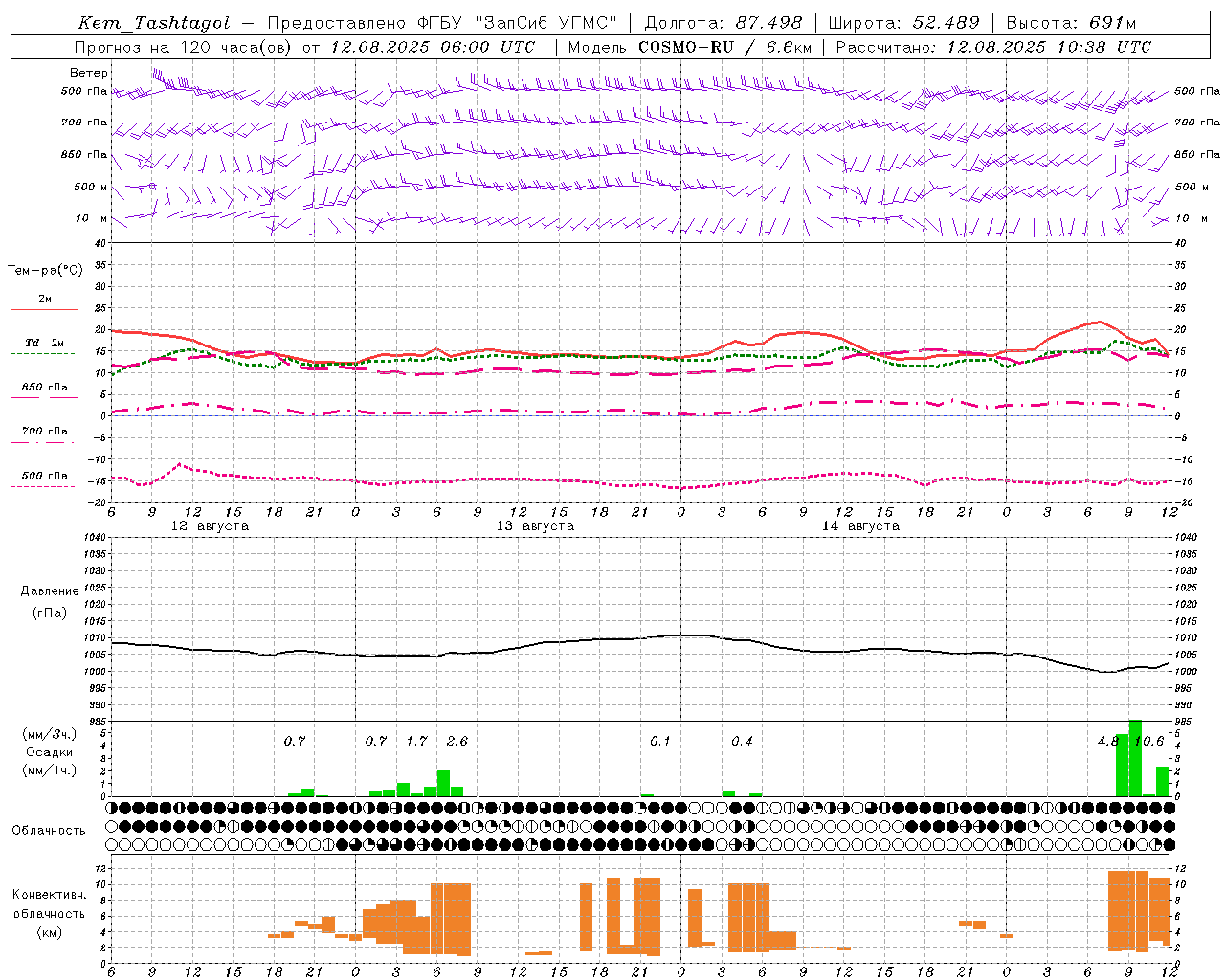Click the Рассчитано: 12.08.2025 10:38 UTC text
The width and height of the screenshot is (1225, 980).
point(993,47)
